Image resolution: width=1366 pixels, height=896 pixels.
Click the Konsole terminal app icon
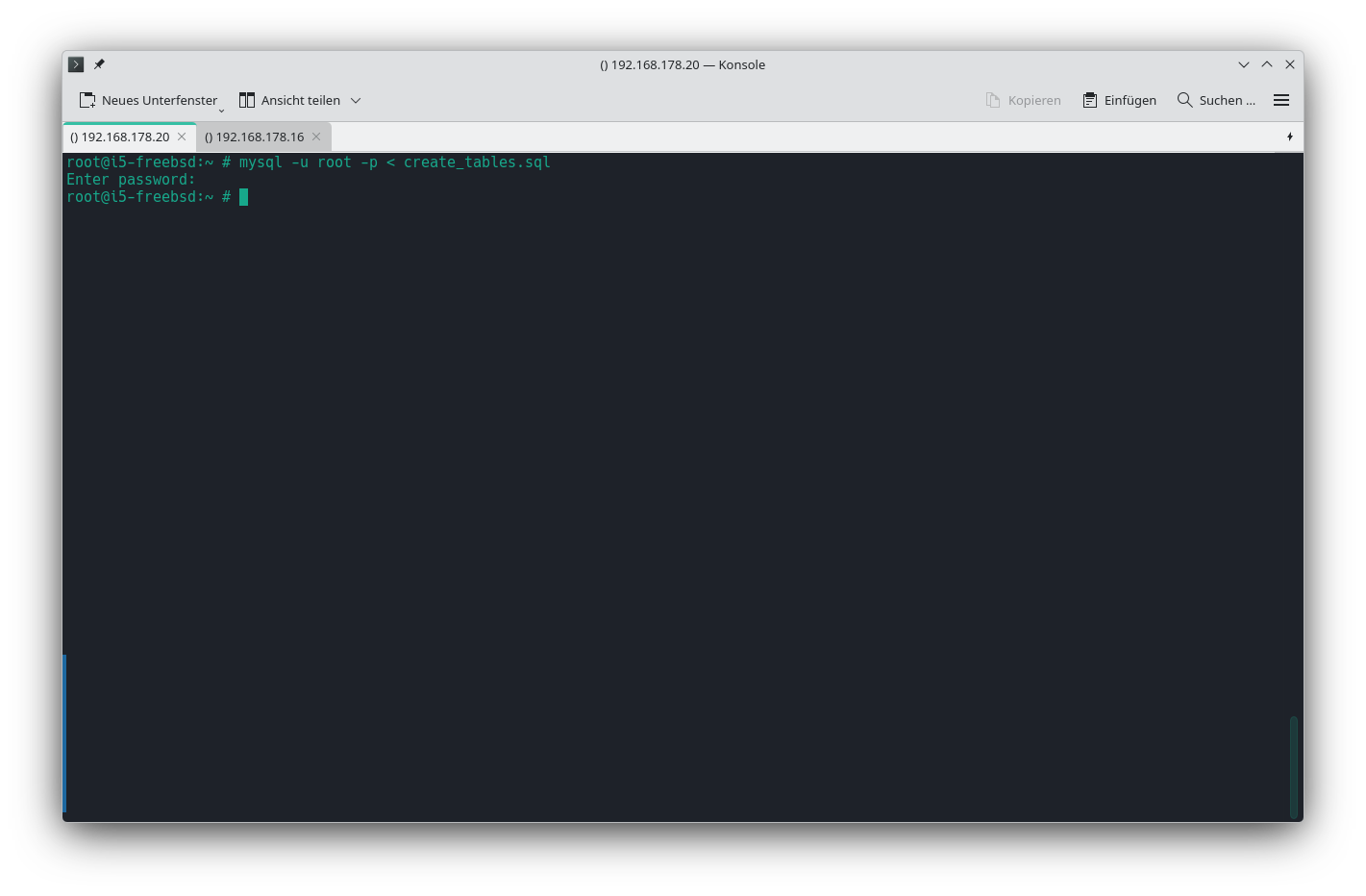76,64
